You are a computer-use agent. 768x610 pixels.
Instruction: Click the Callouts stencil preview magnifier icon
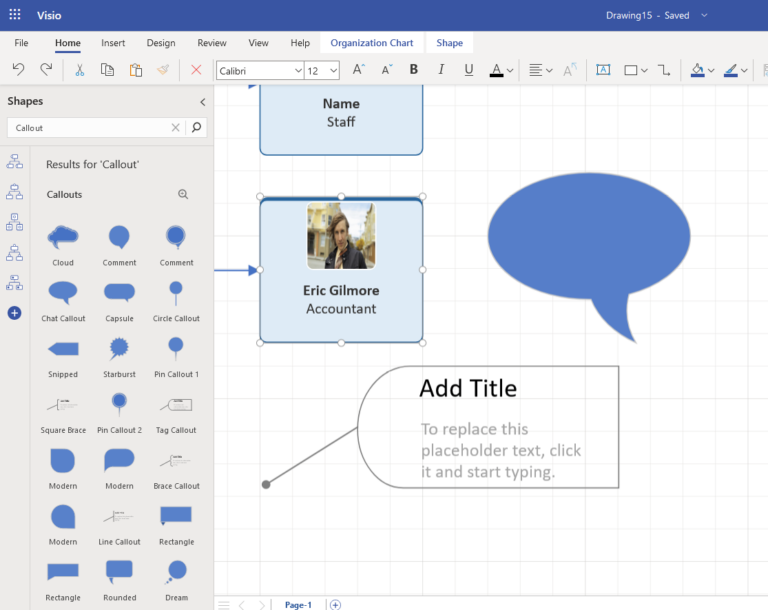[183, 194]
